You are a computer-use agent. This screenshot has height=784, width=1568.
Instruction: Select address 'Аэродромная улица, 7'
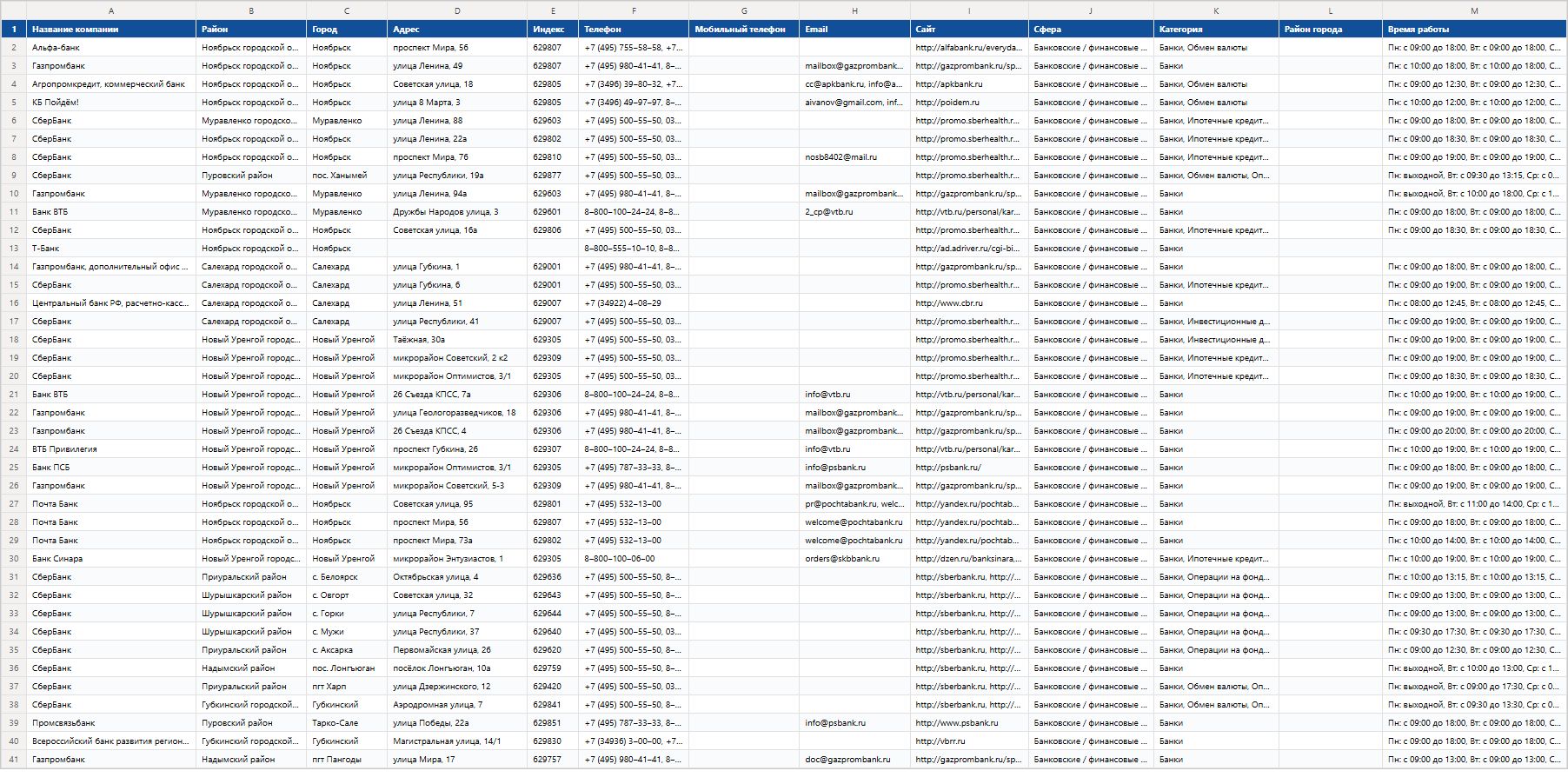click(457, 705)
